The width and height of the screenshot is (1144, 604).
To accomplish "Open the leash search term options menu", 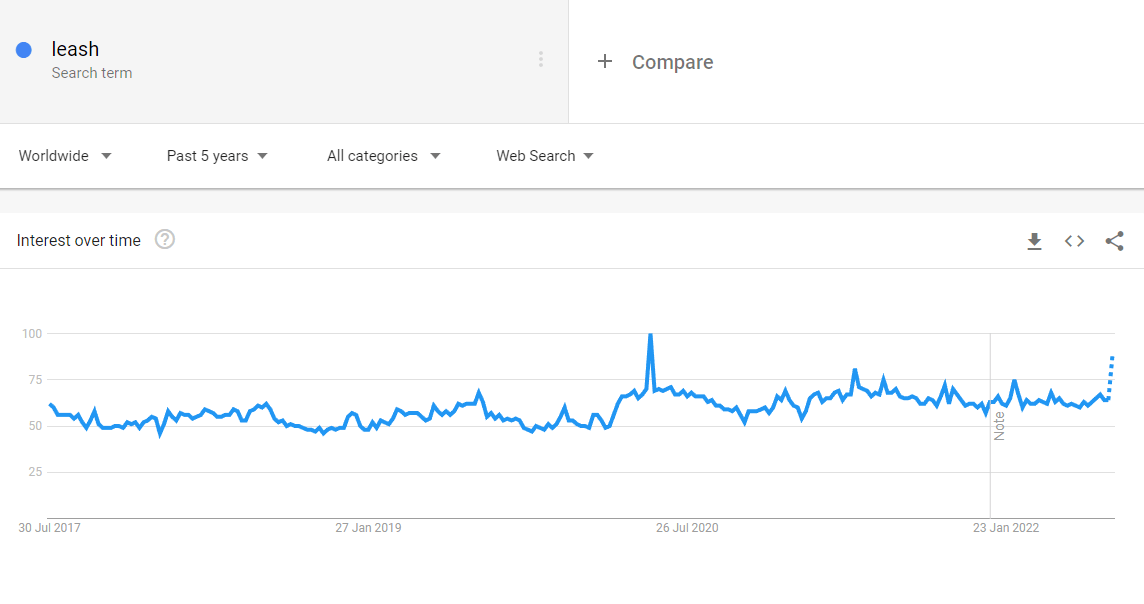I will [x=541, y=59].
